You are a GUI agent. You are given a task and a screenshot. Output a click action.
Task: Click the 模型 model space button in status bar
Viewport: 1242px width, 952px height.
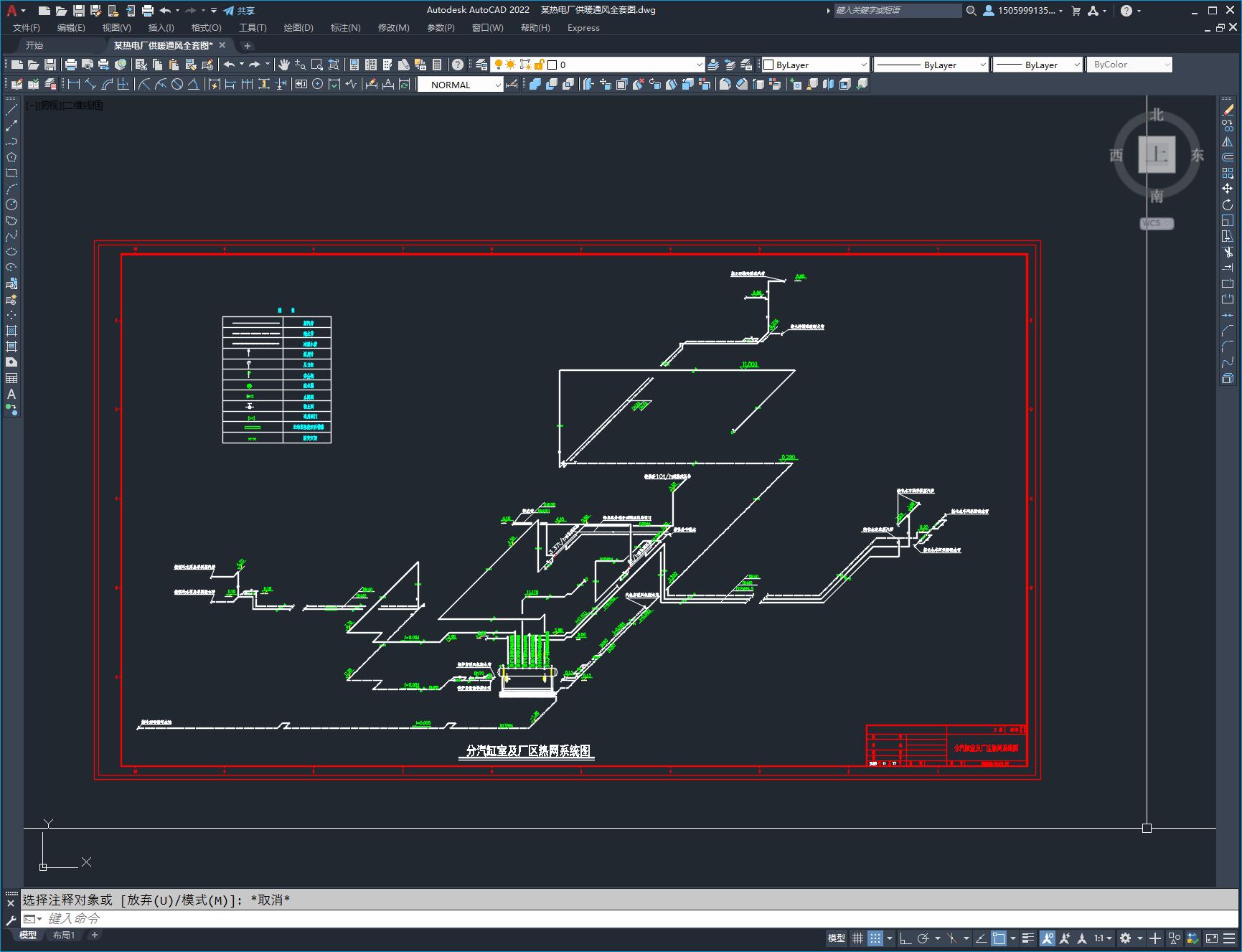click(837, 938)
